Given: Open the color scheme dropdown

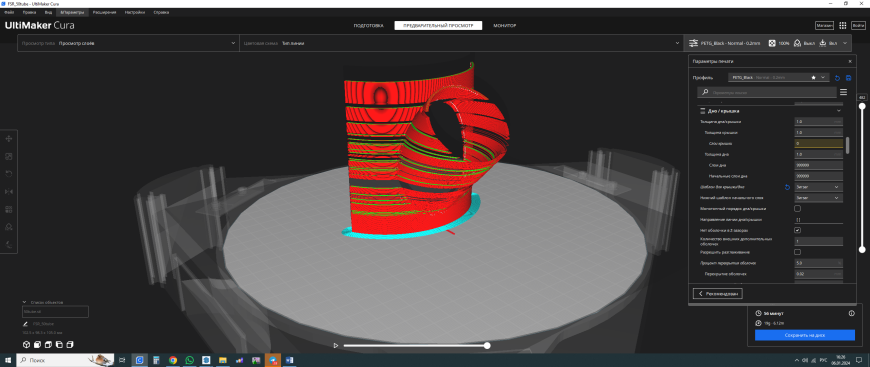Looking at the screenshot, I should (x=461, y=43).
